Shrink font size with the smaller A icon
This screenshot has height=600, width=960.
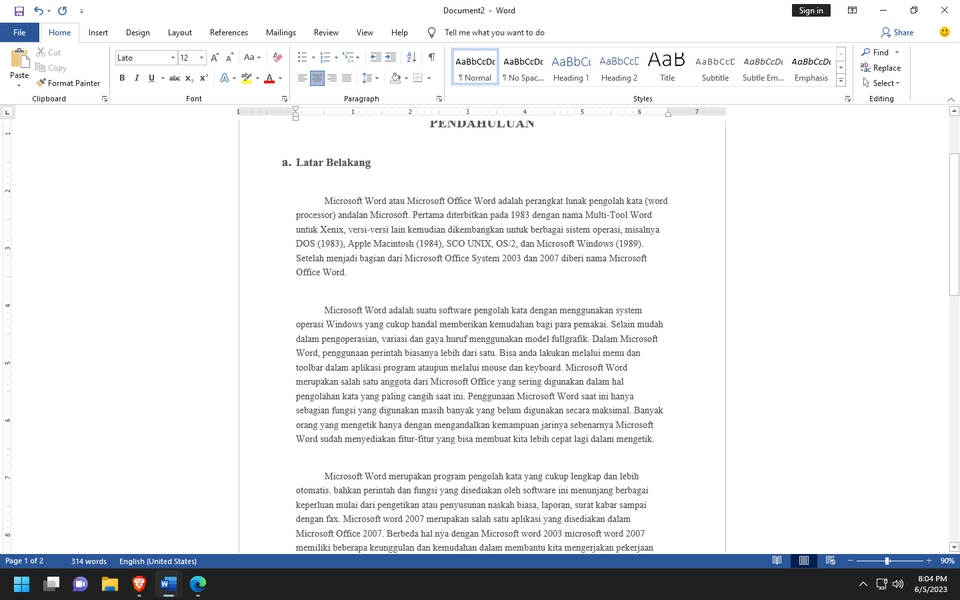coord(230,58)
